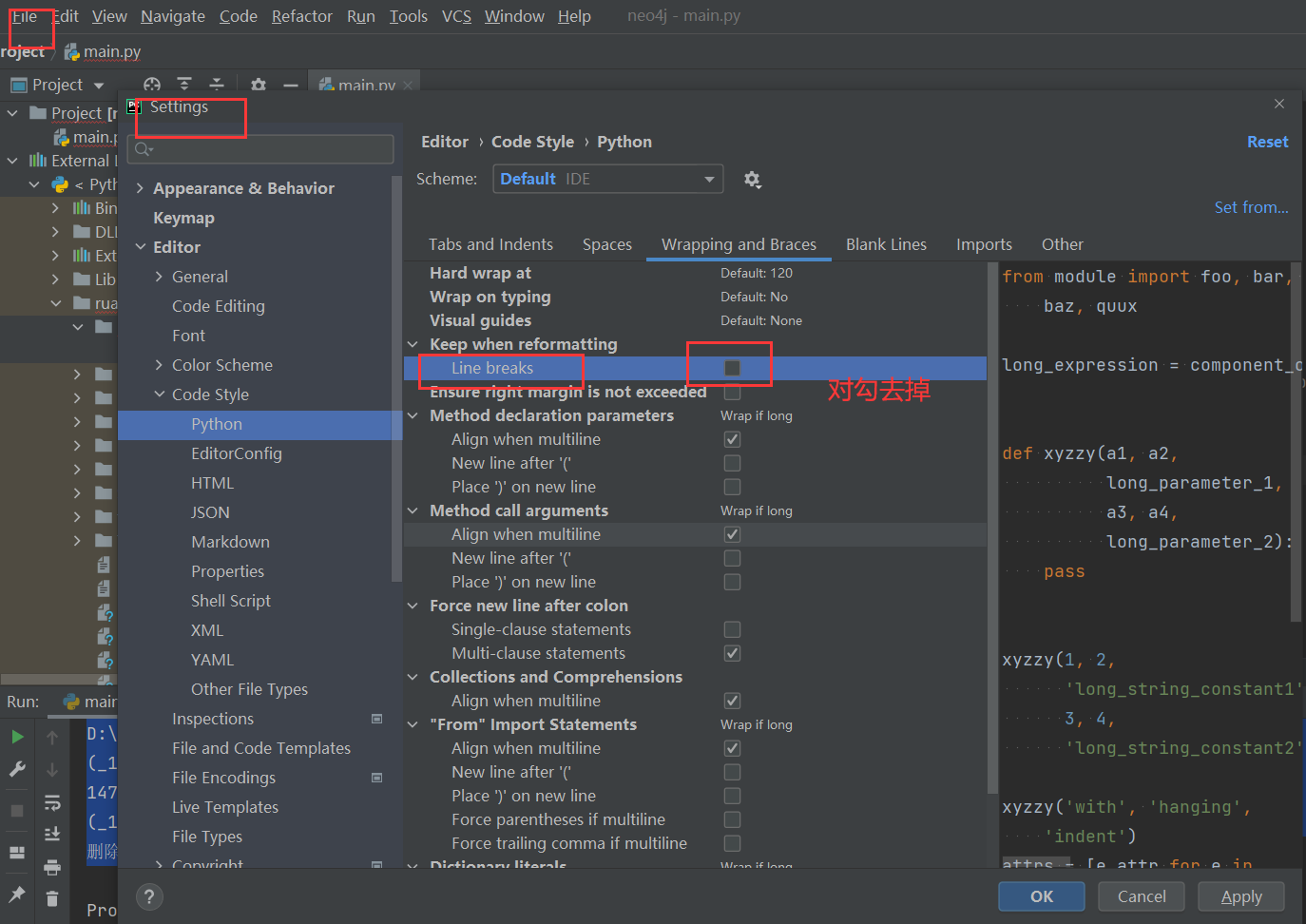This screenshot has height=924, width=1306.
Task: Click the Pin Tab icon in Run panel
Action: pyautogui.click(x=17, y=894)
